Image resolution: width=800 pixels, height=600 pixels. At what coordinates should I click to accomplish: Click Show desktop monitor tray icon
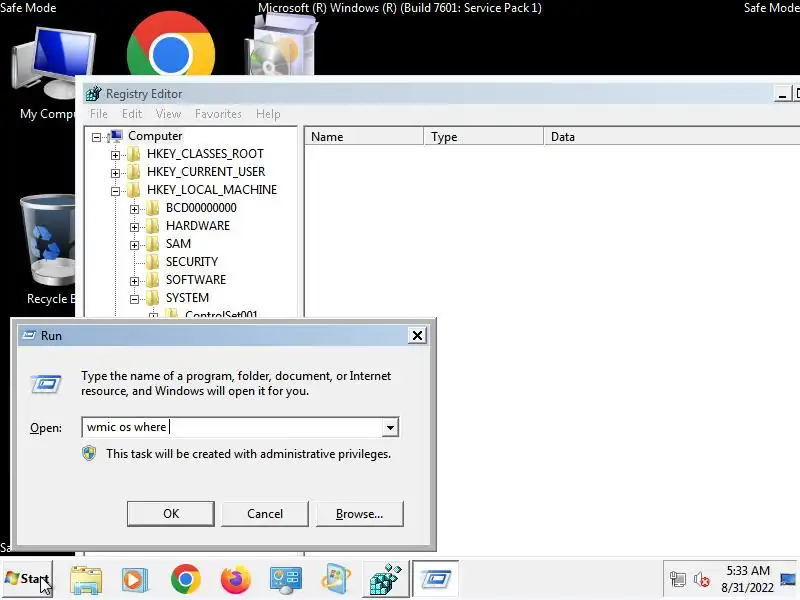[x=788, y=579]
